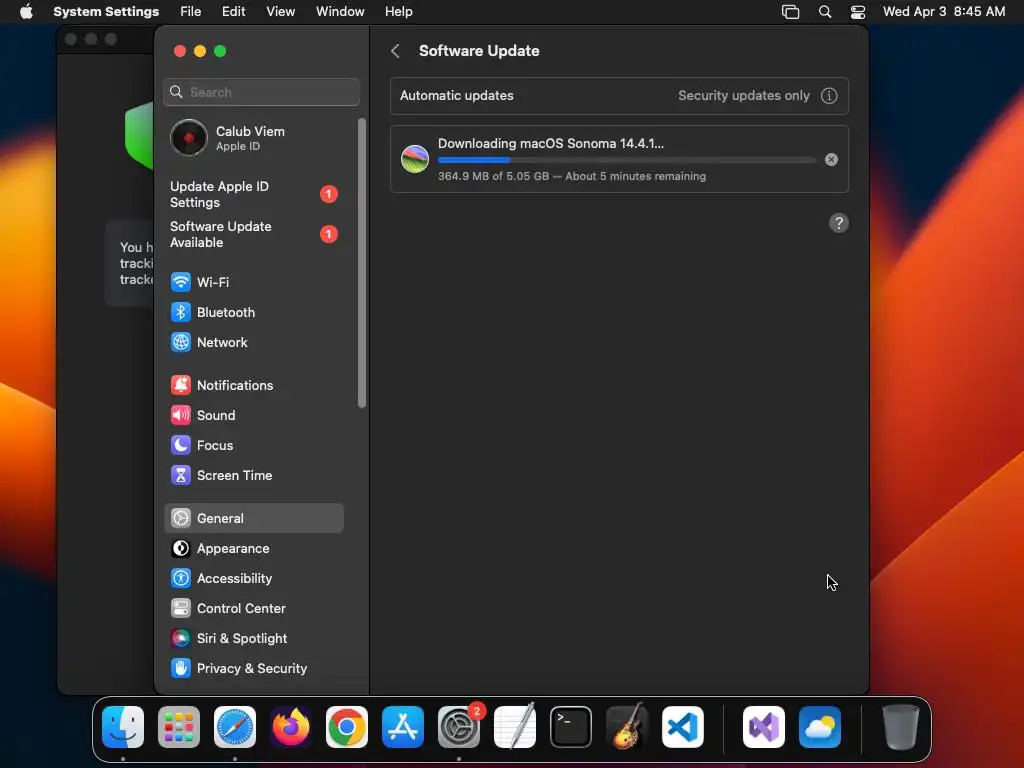Viewport: 1024px width, 768px height.
Task: Open Notifications settings
Action: [x=253, y=385]
